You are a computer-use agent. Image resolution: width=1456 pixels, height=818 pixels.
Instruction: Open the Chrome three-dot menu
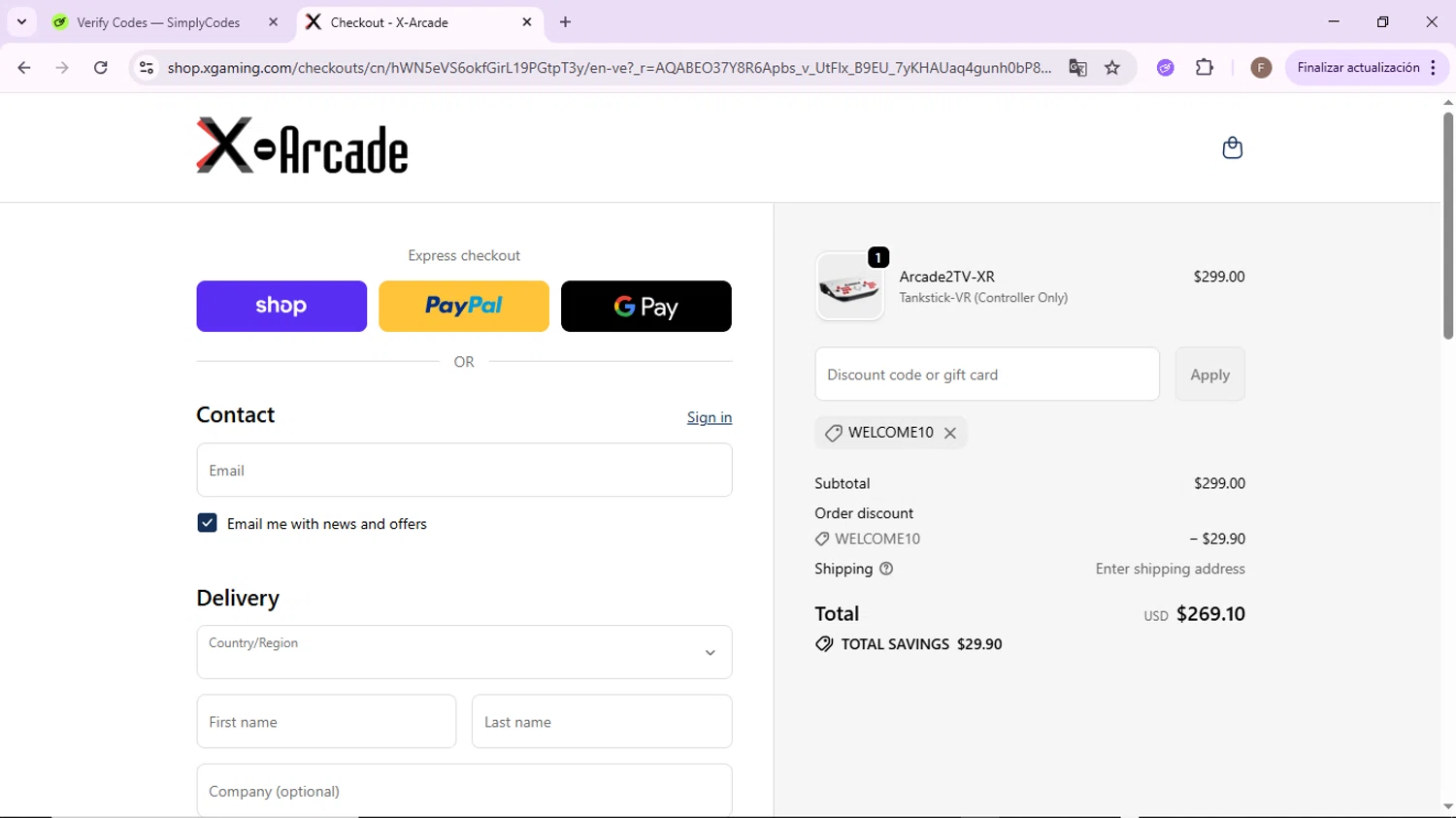click(x=1434, y=67)
